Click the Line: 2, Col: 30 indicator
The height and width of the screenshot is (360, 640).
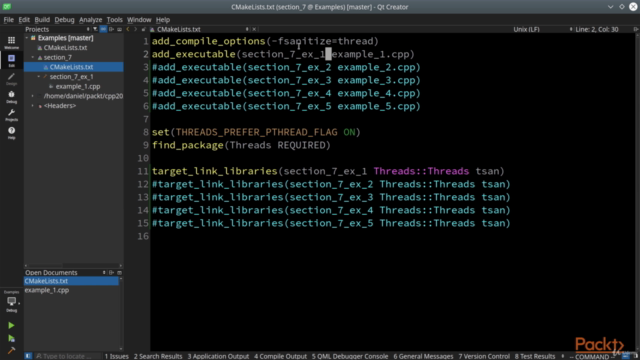coord(597,29)
